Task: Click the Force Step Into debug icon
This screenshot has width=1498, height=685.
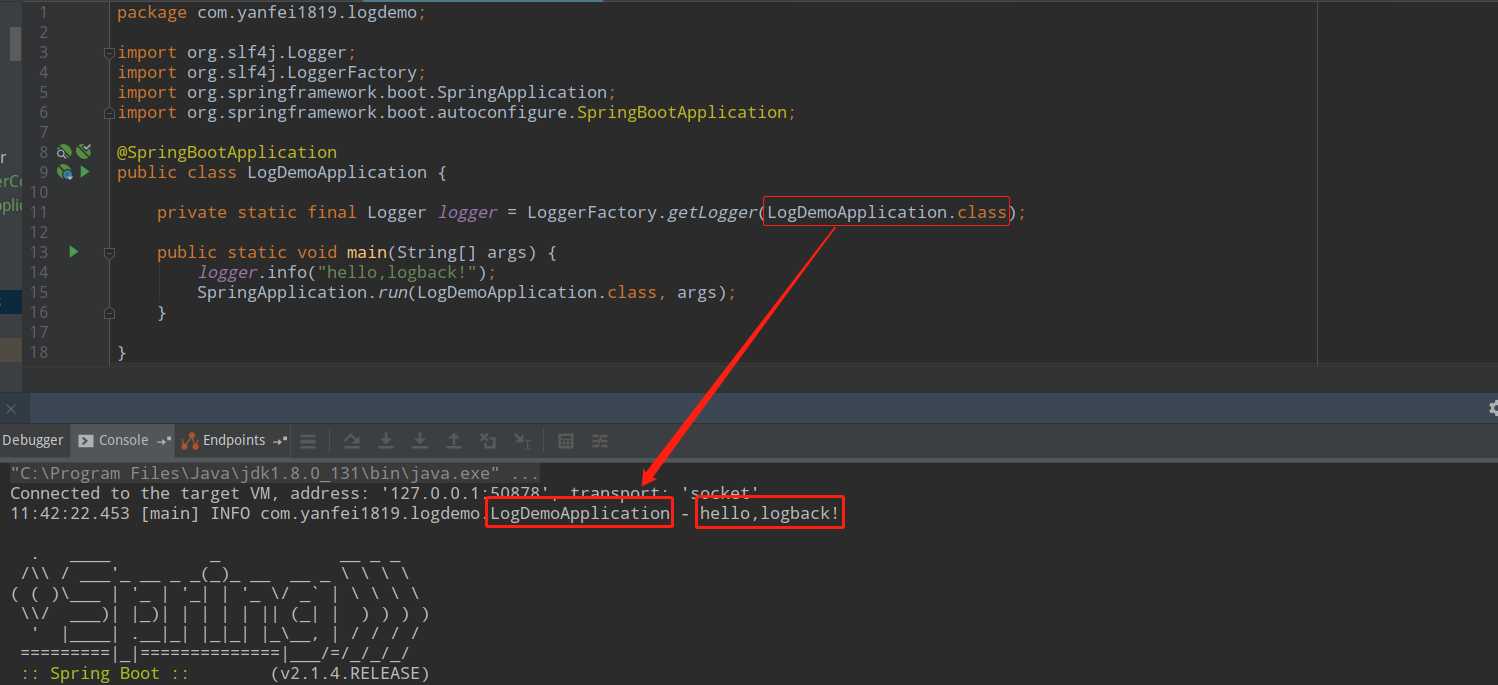Action: point(420,441)
